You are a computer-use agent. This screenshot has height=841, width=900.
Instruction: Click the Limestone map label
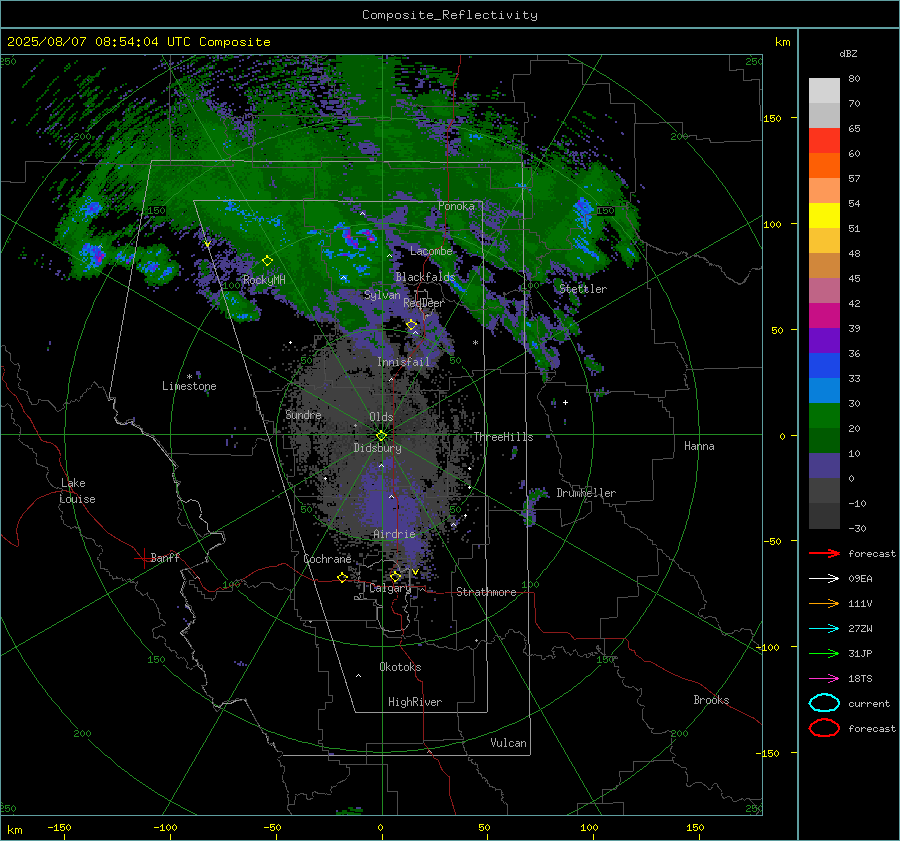(x=189, y=386)
